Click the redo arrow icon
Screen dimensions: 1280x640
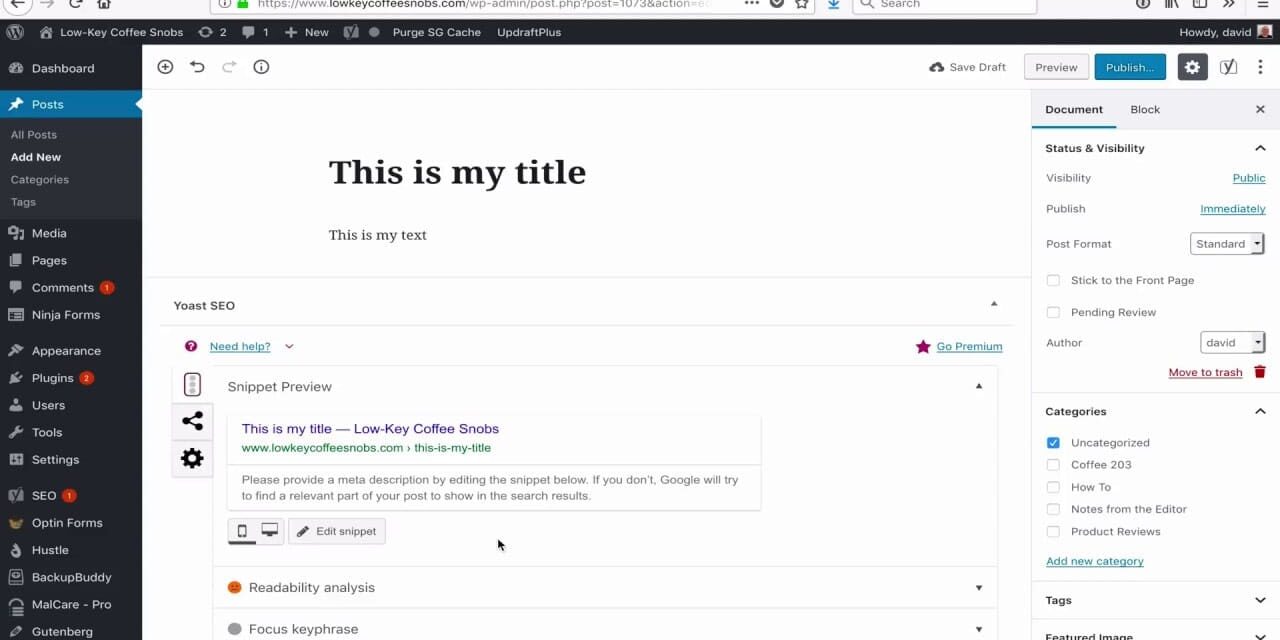[229, 67]
